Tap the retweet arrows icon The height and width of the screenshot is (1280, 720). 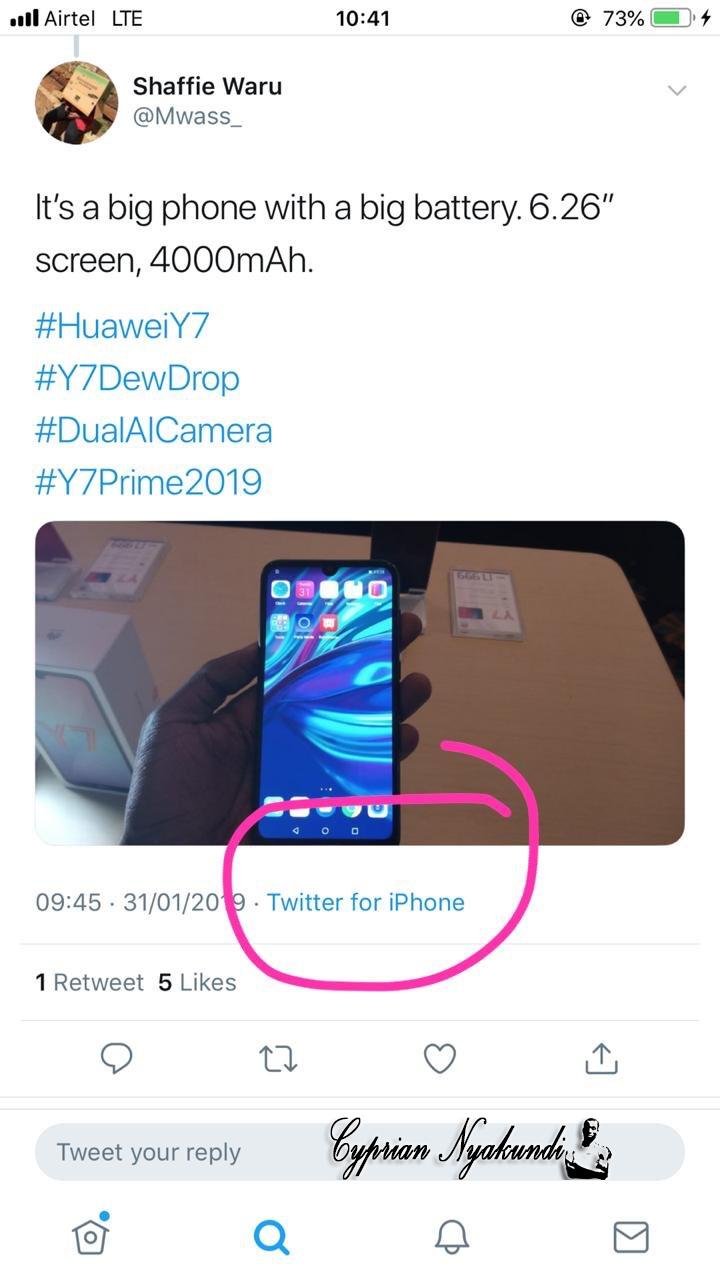point(279,1058)
